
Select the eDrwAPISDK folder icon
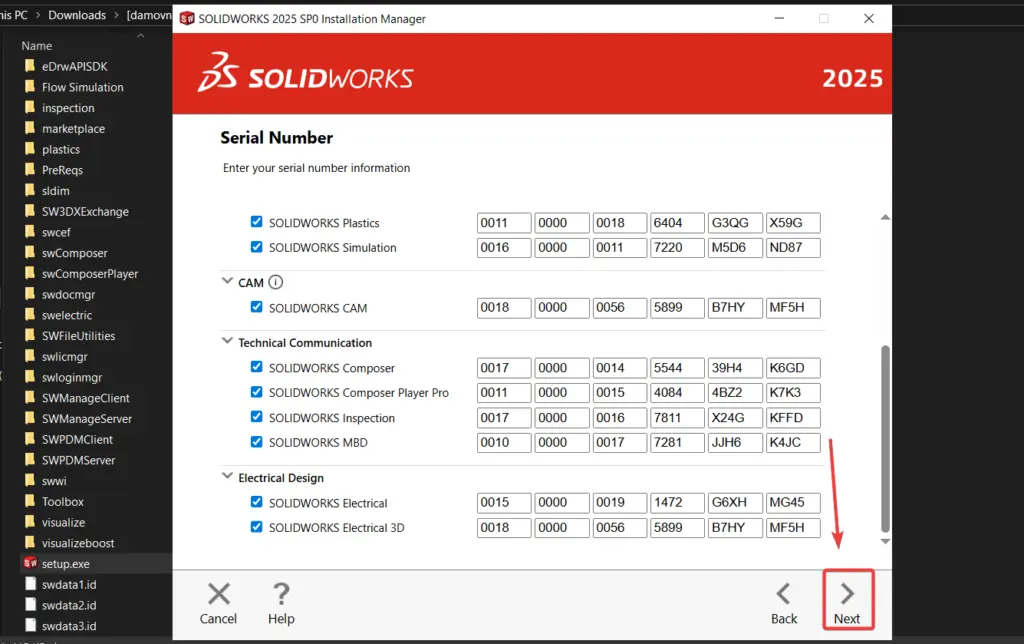pos(29,66)
